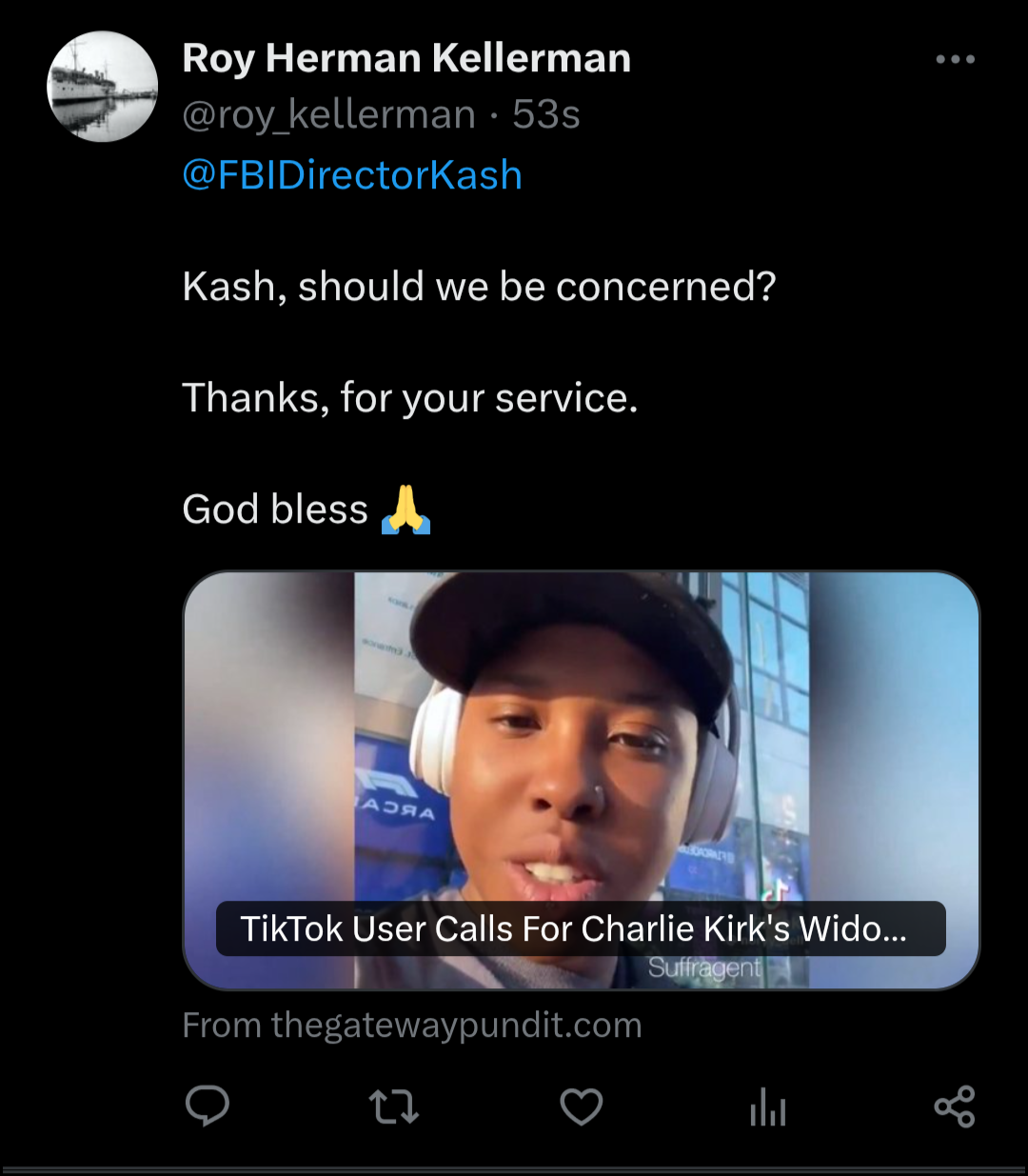The image size is (1028, 1176).
Task: Click the 'Thanks, for your service.' line
Action: 409,398
